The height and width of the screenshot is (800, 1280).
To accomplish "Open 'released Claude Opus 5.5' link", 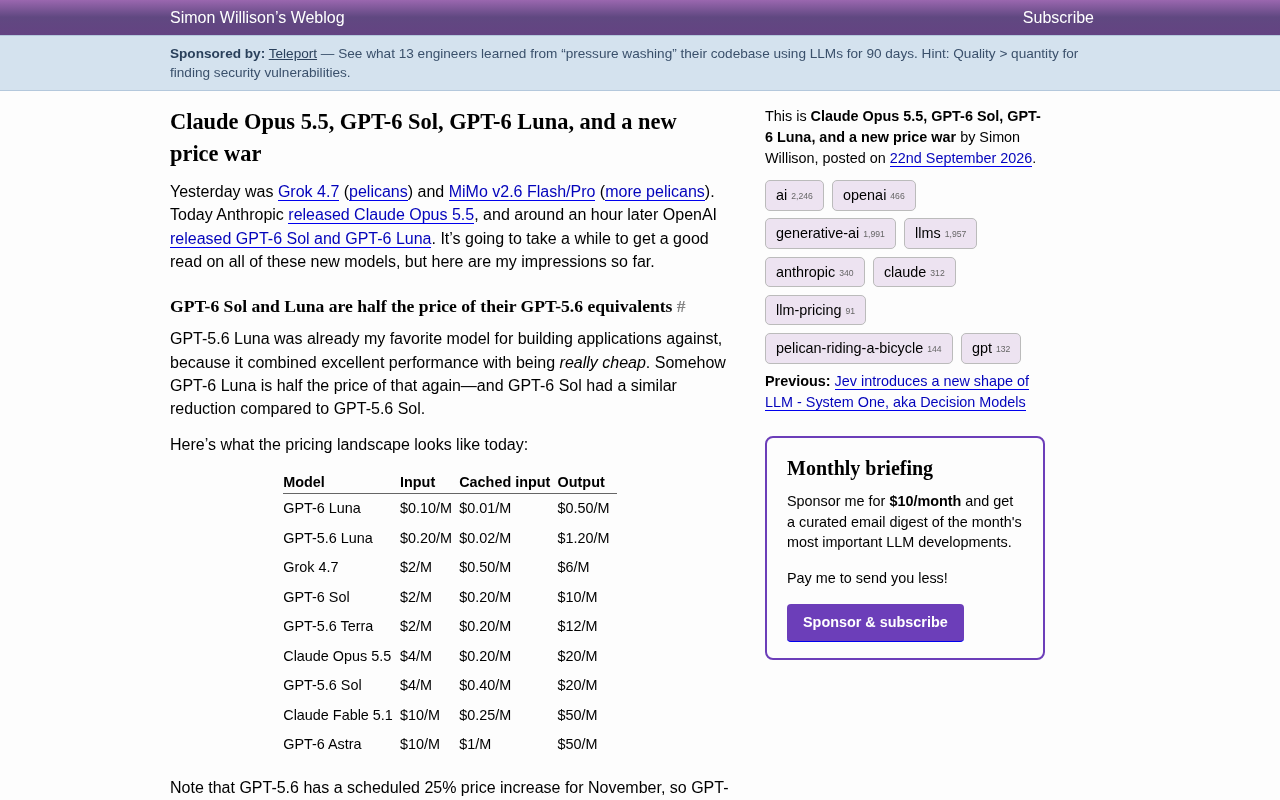I will (381, 214).
